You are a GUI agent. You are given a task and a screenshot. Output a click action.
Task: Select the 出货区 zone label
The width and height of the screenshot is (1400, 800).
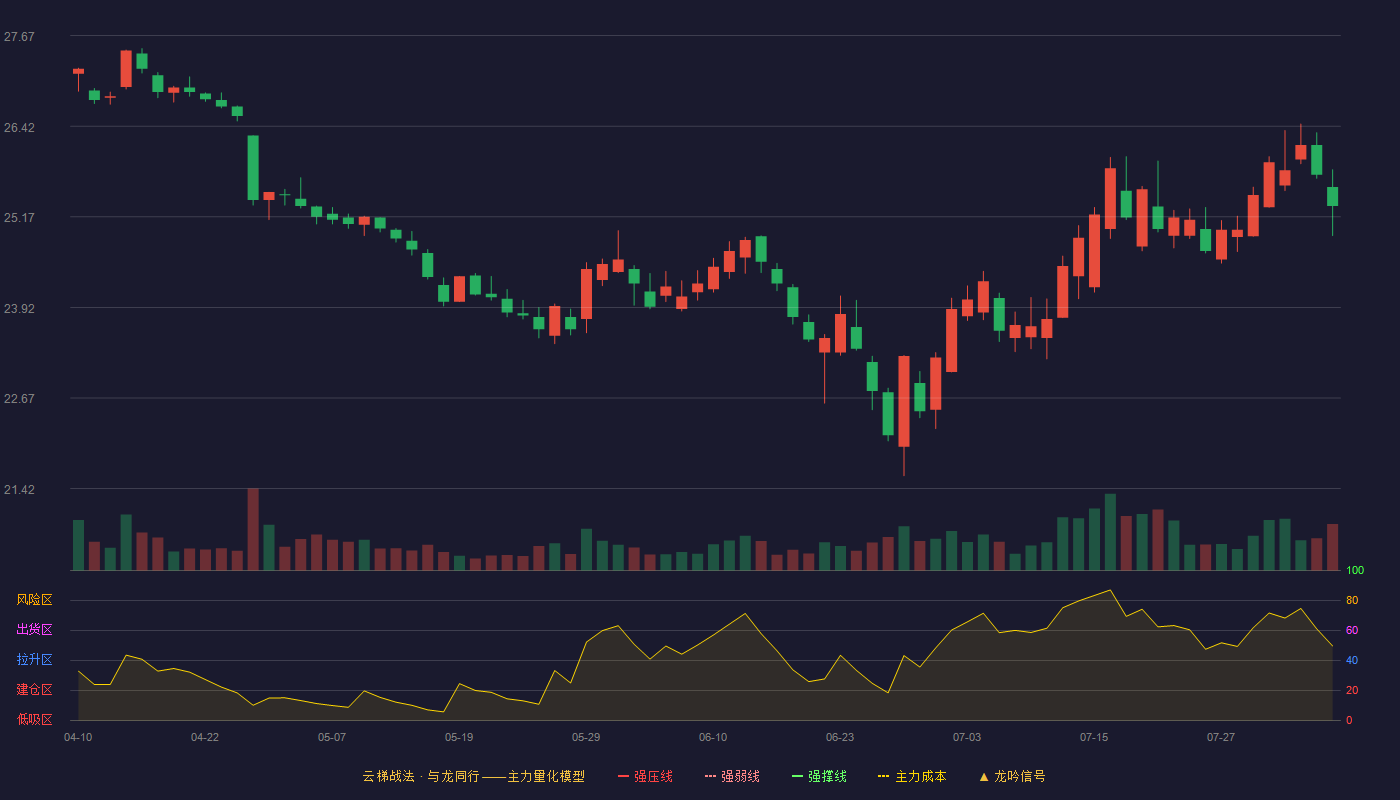point(34,630)
